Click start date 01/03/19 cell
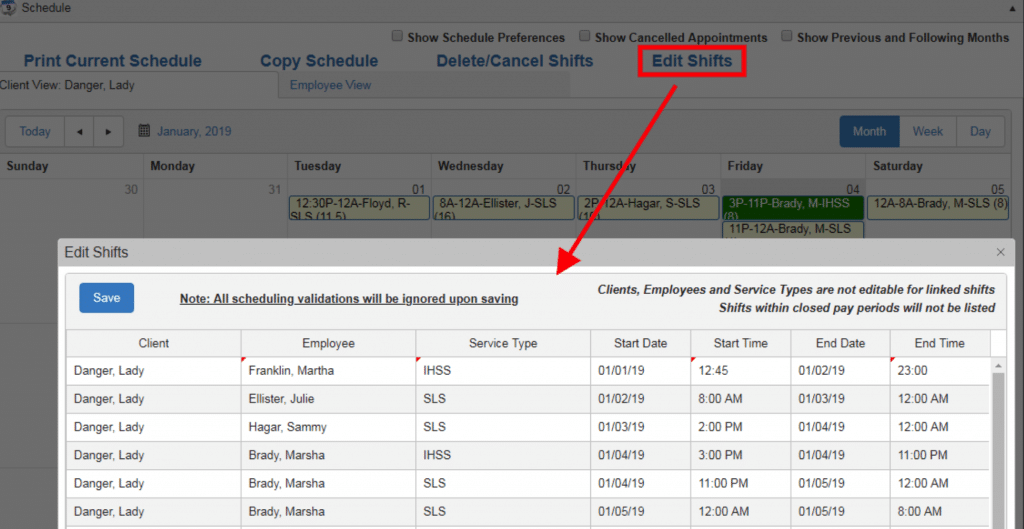 [x=641, y=427]
